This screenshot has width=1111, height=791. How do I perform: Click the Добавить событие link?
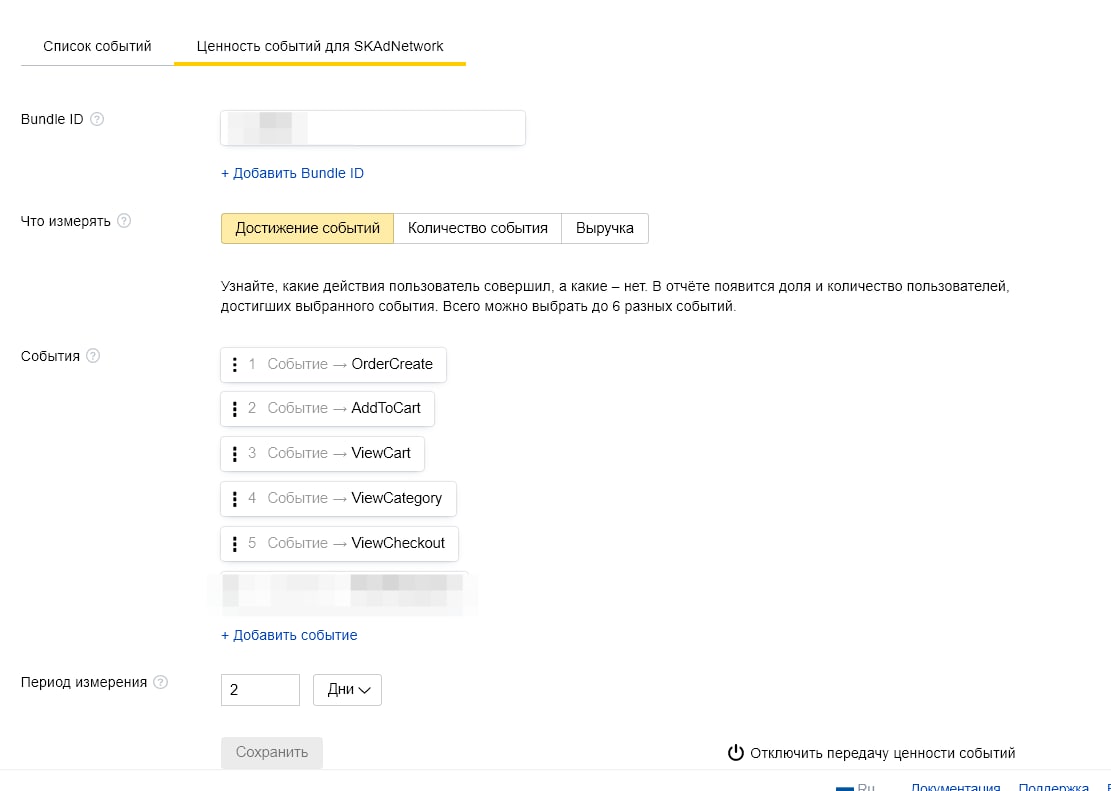(x=289, y=635)
